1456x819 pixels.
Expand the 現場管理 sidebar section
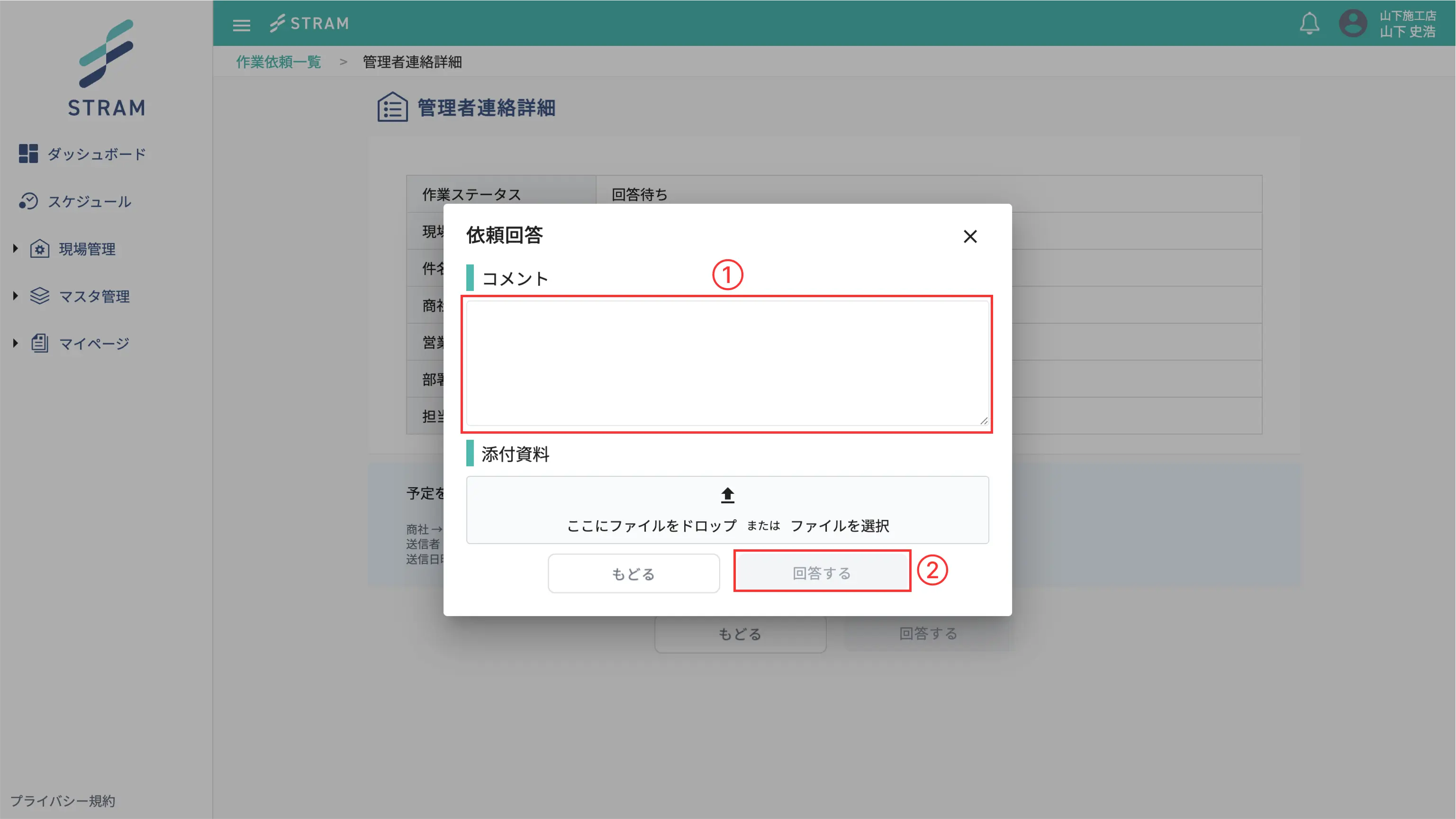coord(15,249)
